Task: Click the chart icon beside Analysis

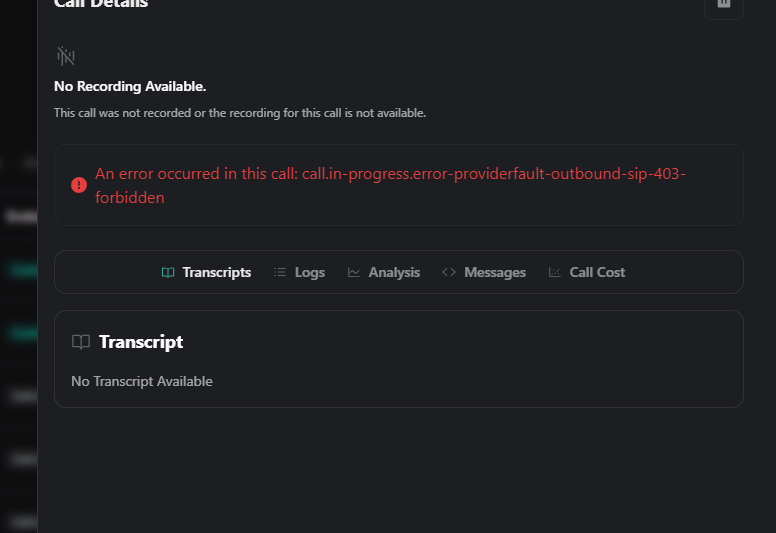Action: [x=354, y=272]
